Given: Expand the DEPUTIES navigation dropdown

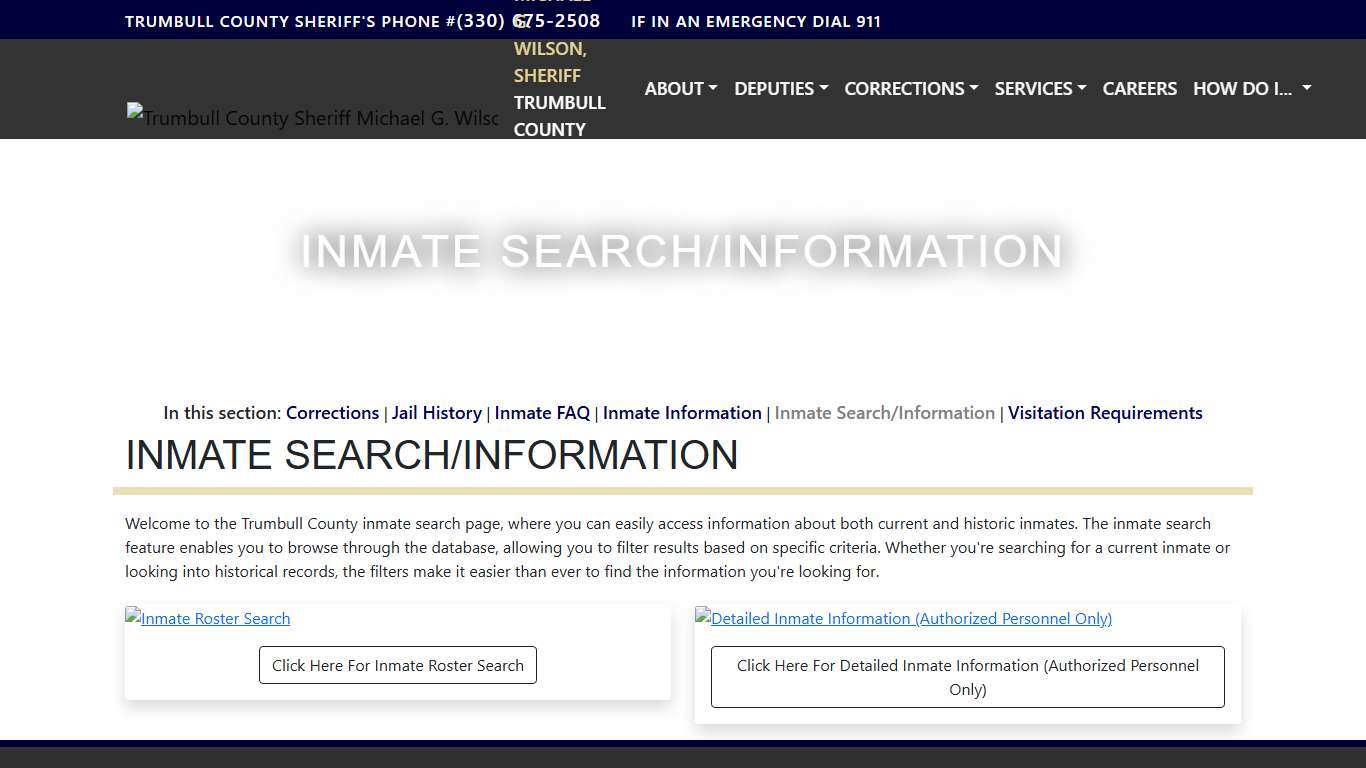Looking at the screenshot, I should tap(780, 88).
